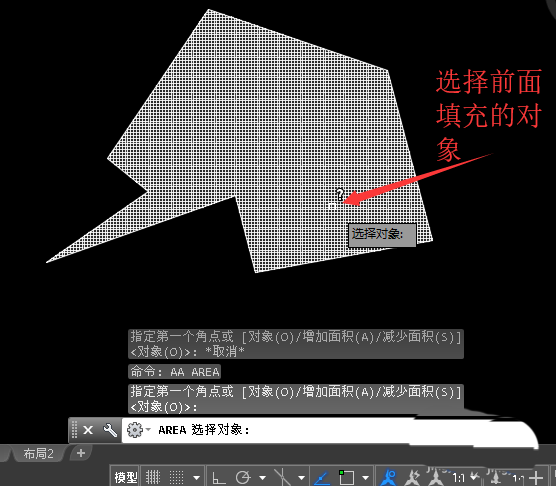The width and height of the screenshot is (556, 486).
Task: Switch to the 布局2 layout tab
Action: (x=38, y=453)
